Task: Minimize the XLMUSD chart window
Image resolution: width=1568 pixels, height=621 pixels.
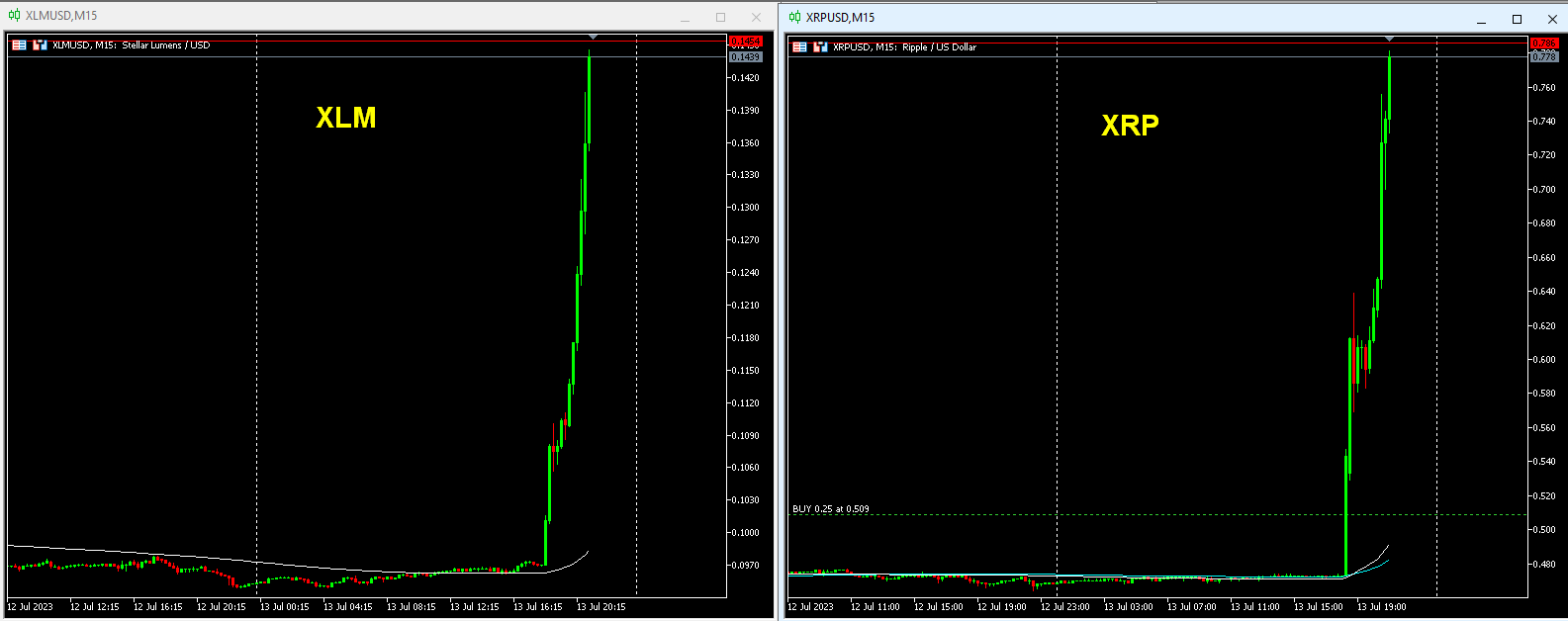Action: pos(685,18)
